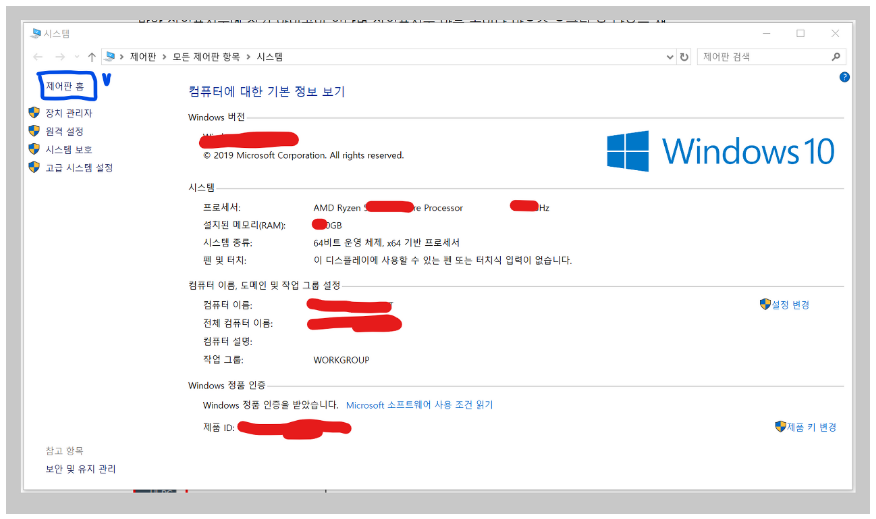The image size is (876, 519).
Task: Click the search magnifier icon
Action: point(836,56)
